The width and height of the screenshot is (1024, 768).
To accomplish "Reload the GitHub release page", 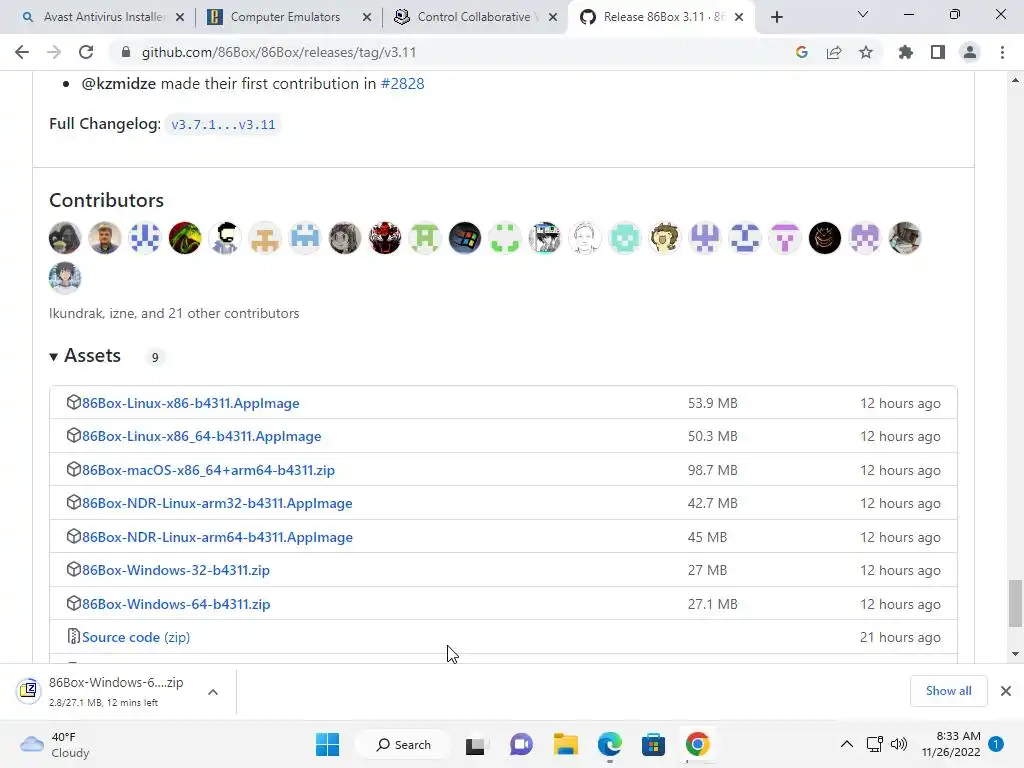I will [x=86, y=52].
